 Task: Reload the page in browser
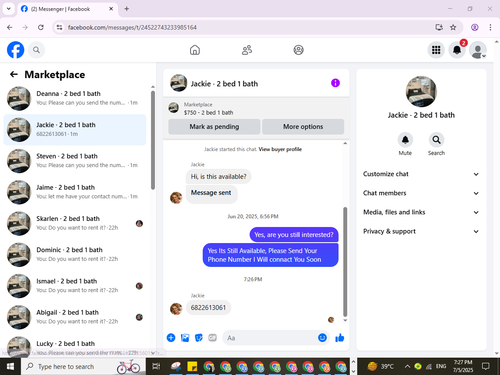click(41, 27)
